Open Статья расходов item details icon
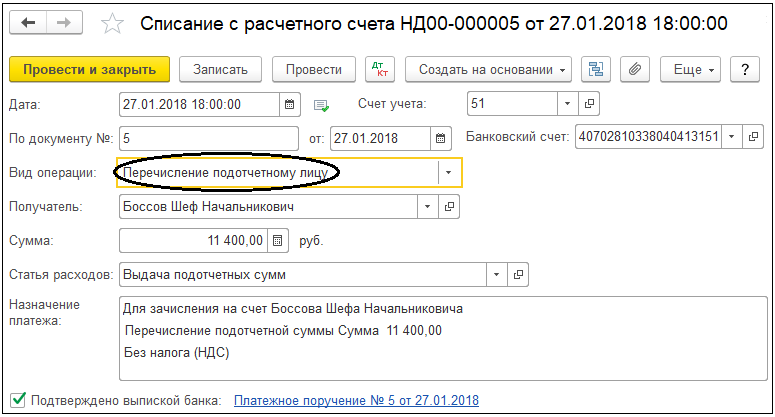This screenshot has height=417, width=775. point(518,275)
